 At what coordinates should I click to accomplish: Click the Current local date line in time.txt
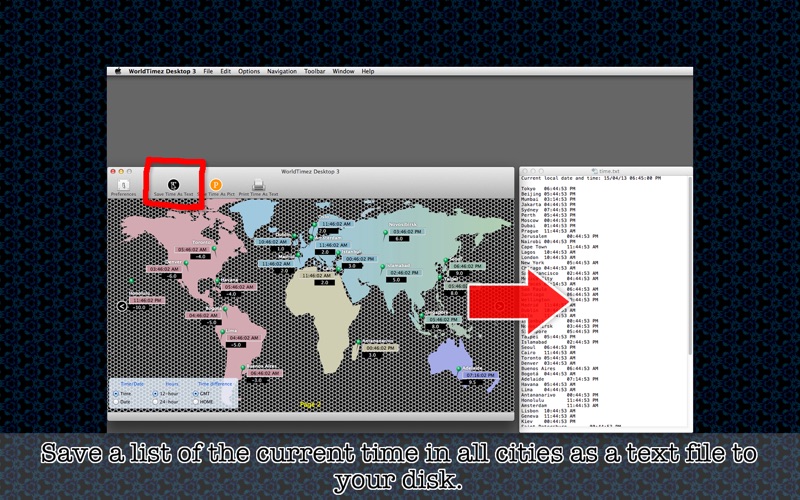pyautogui.click(x=590, y=178)
